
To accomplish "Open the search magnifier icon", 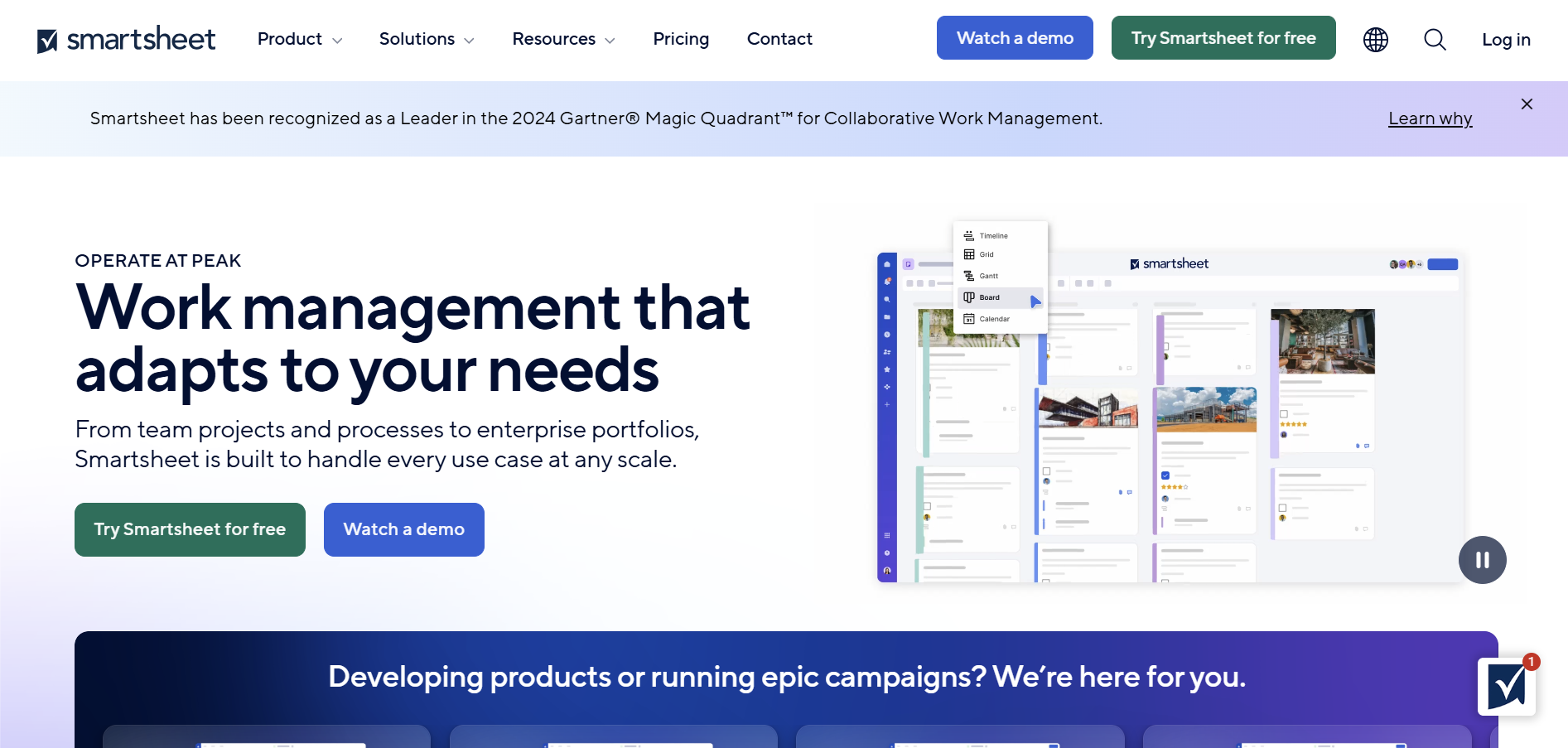I will [1435, 39].
